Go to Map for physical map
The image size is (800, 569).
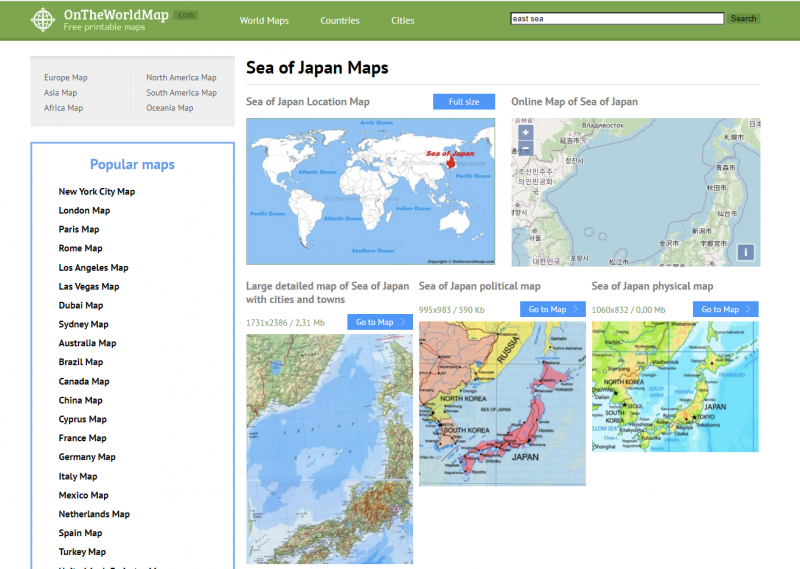click(x=725, y=310)
